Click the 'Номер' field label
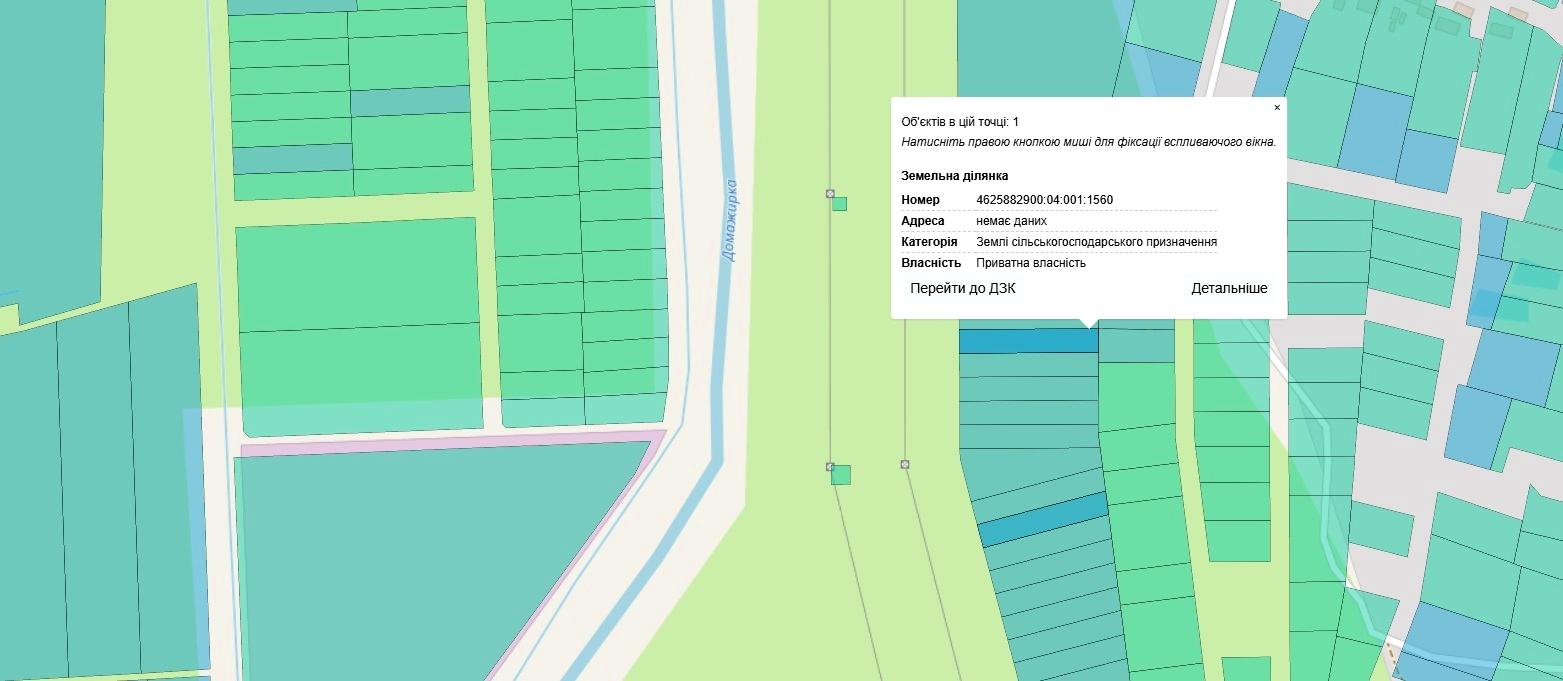Screen dimensions: 1563x681 [x=920, y=200]
